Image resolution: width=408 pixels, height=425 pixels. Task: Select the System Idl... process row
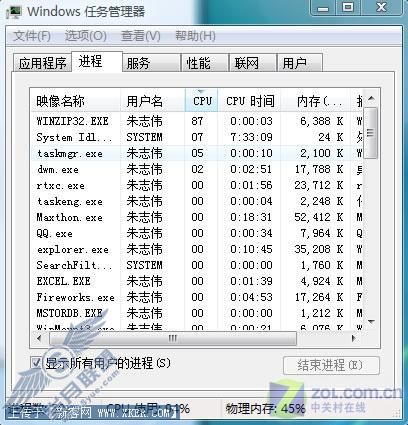click(197, 137)
